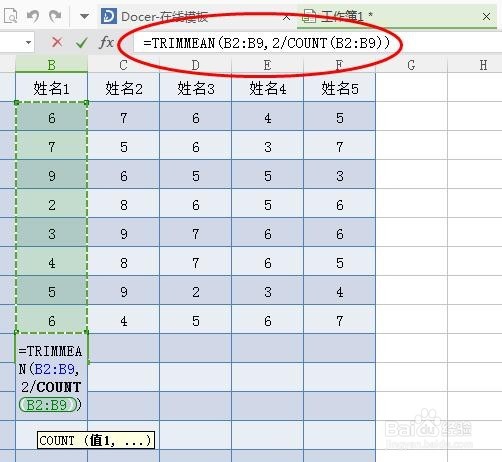The width and height of the screenshot is (502, 462).
Task: Click value 4 in 姓名5 column
Action: coord(340,292)
